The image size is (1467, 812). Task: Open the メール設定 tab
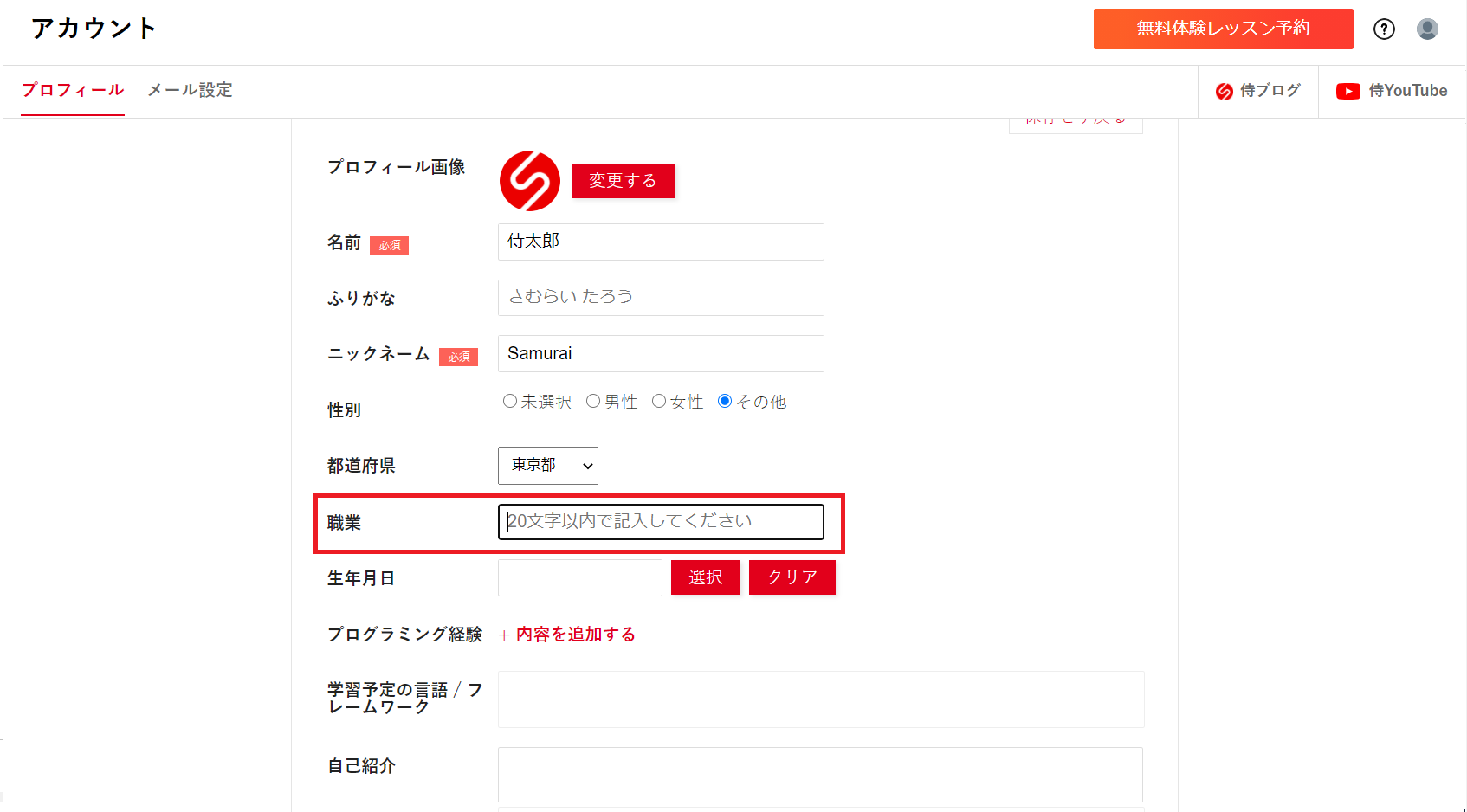190,90
